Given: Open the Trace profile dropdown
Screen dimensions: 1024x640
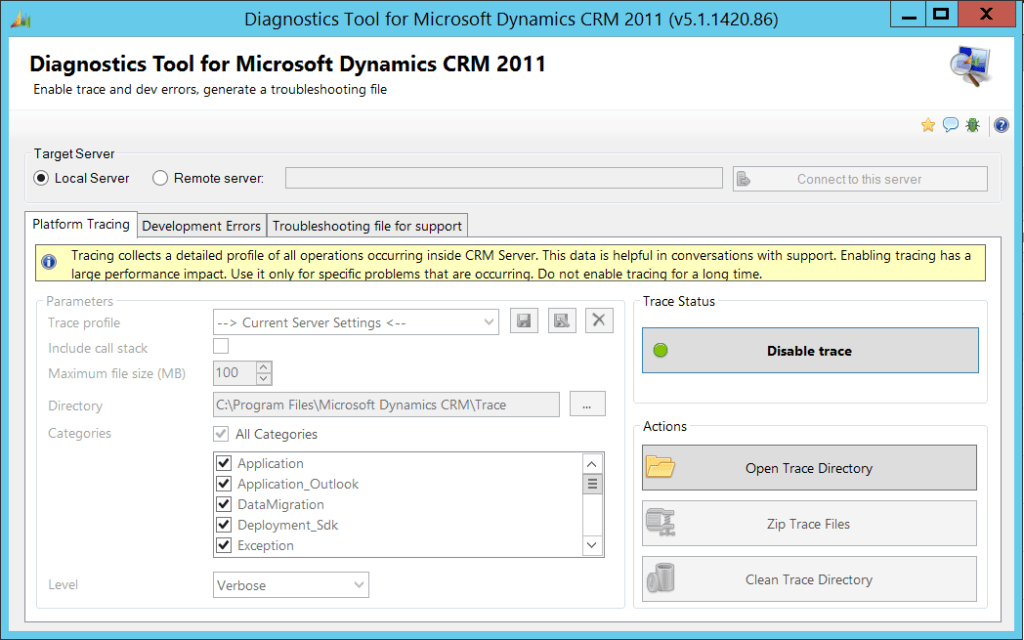Looking at the screenshot, I should tap(356, 322).
